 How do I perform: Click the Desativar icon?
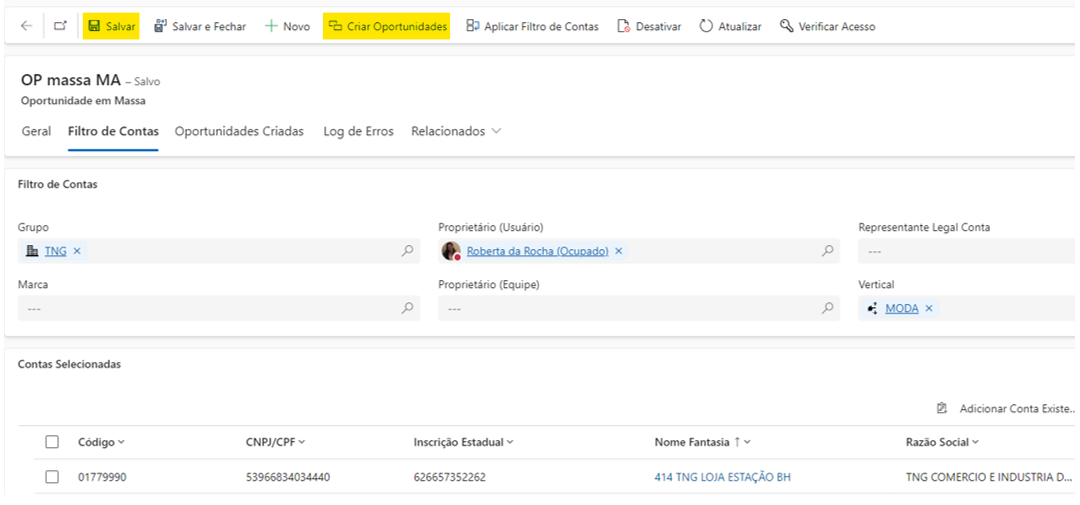(624, 26)
